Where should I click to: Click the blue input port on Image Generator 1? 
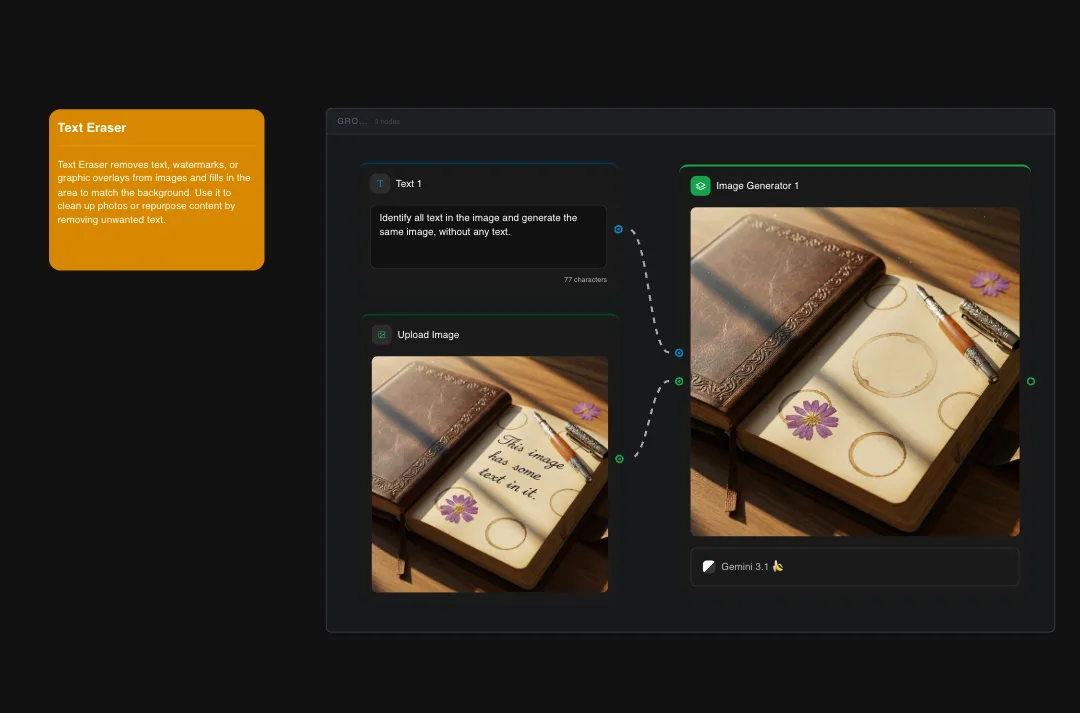[x=679, y=352]
